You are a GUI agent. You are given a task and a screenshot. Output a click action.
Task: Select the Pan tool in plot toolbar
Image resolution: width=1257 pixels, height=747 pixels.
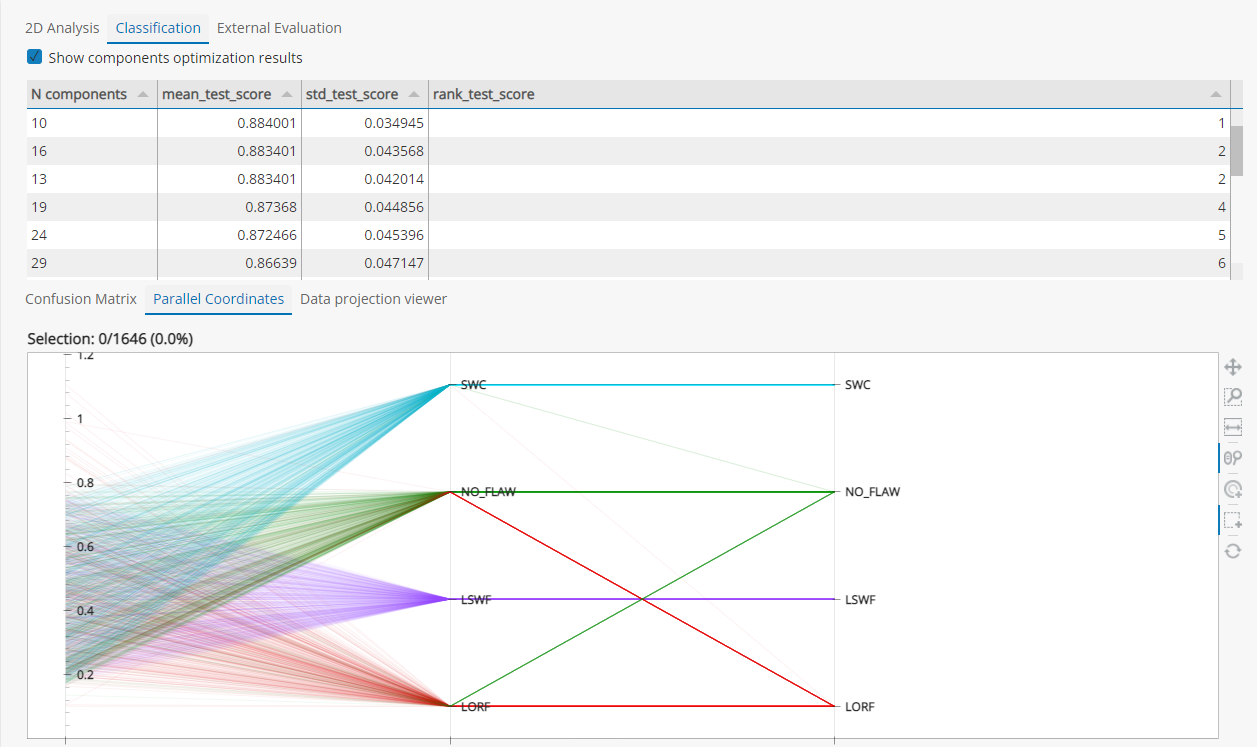(1233, 368)
